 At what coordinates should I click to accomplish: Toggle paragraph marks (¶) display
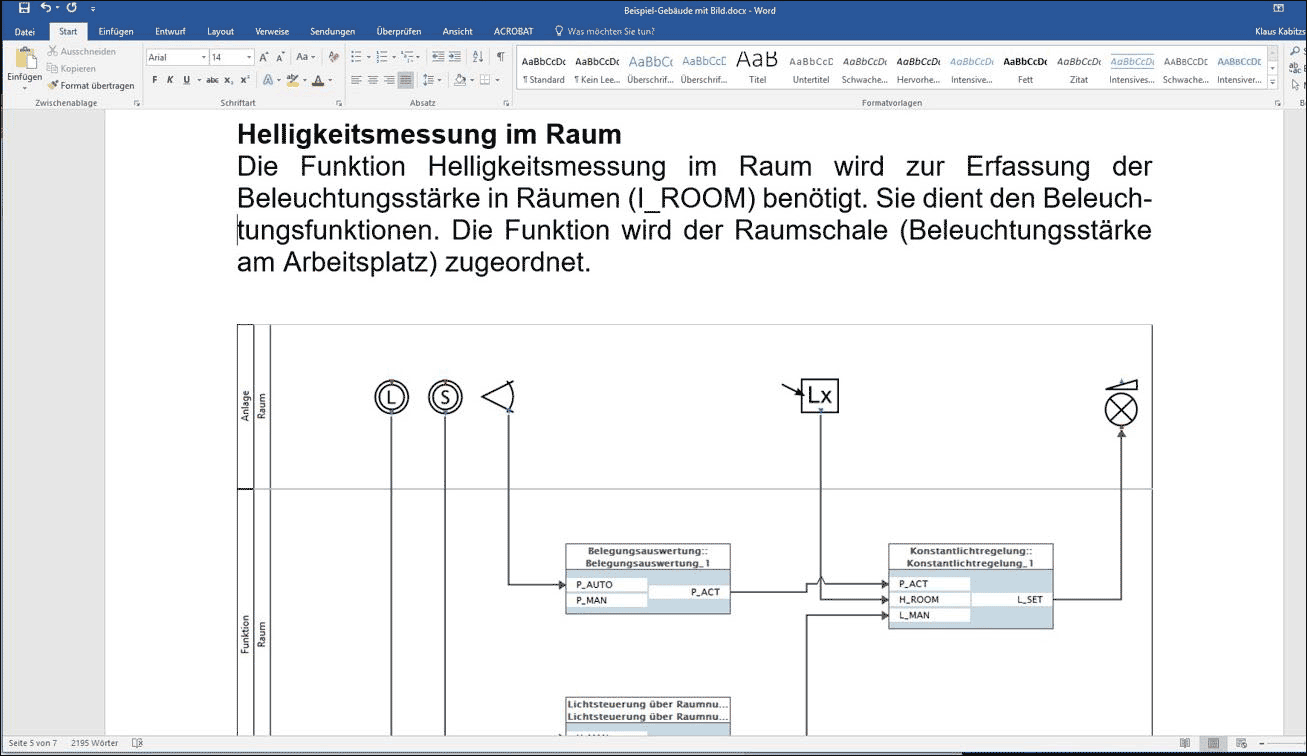[500, 57]
